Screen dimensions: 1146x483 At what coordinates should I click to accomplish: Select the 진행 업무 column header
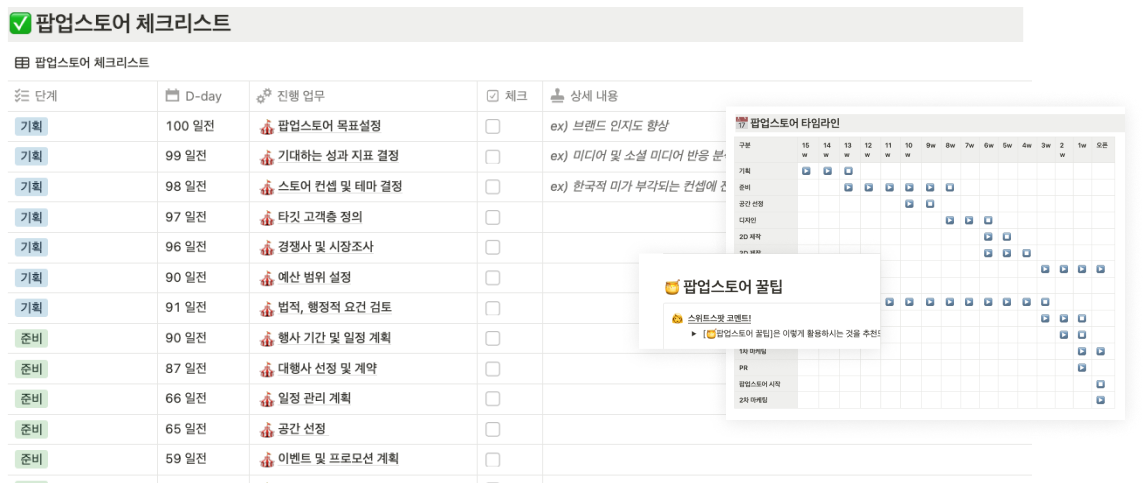click(363, 96)
